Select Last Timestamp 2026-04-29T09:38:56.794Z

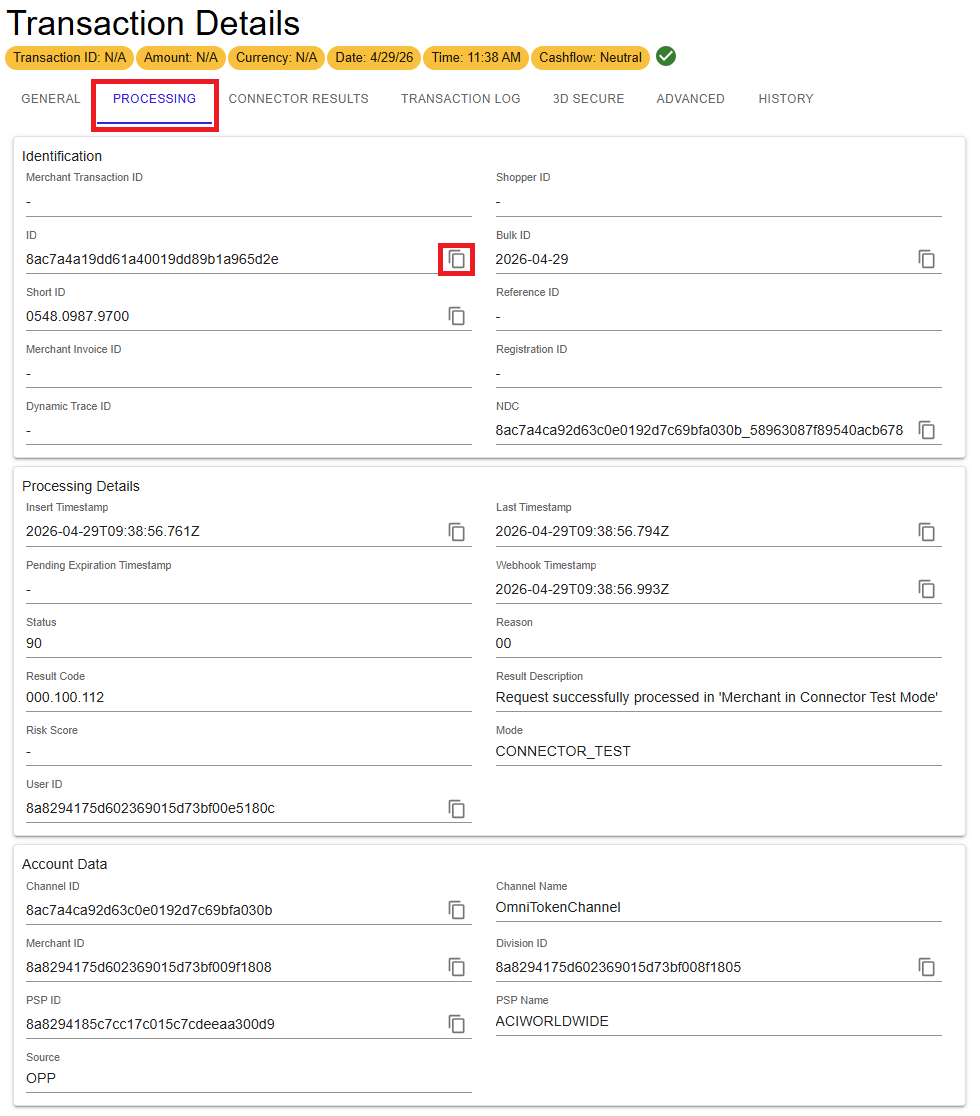click(x=582, y=532)
